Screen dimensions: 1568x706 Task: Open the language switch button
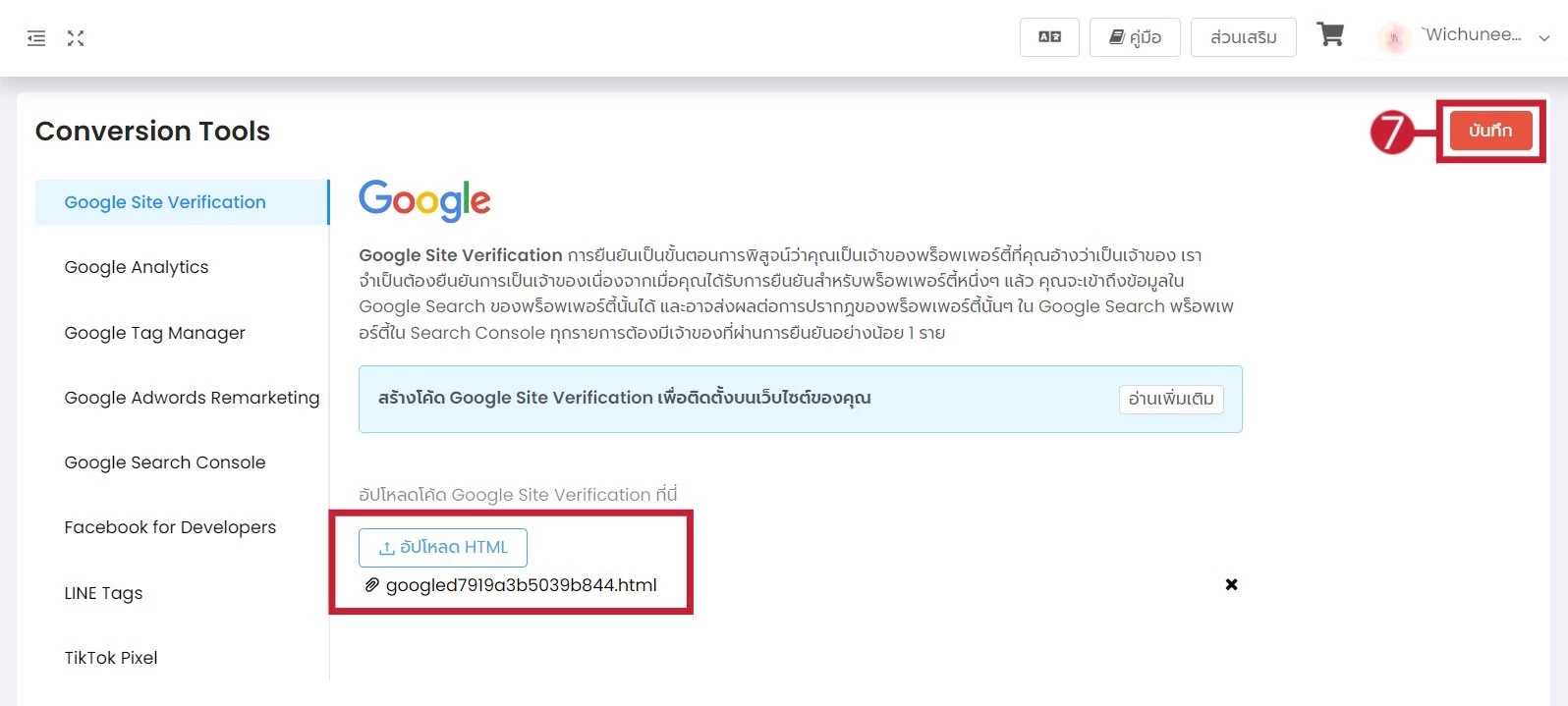(x=1049, y=37)
